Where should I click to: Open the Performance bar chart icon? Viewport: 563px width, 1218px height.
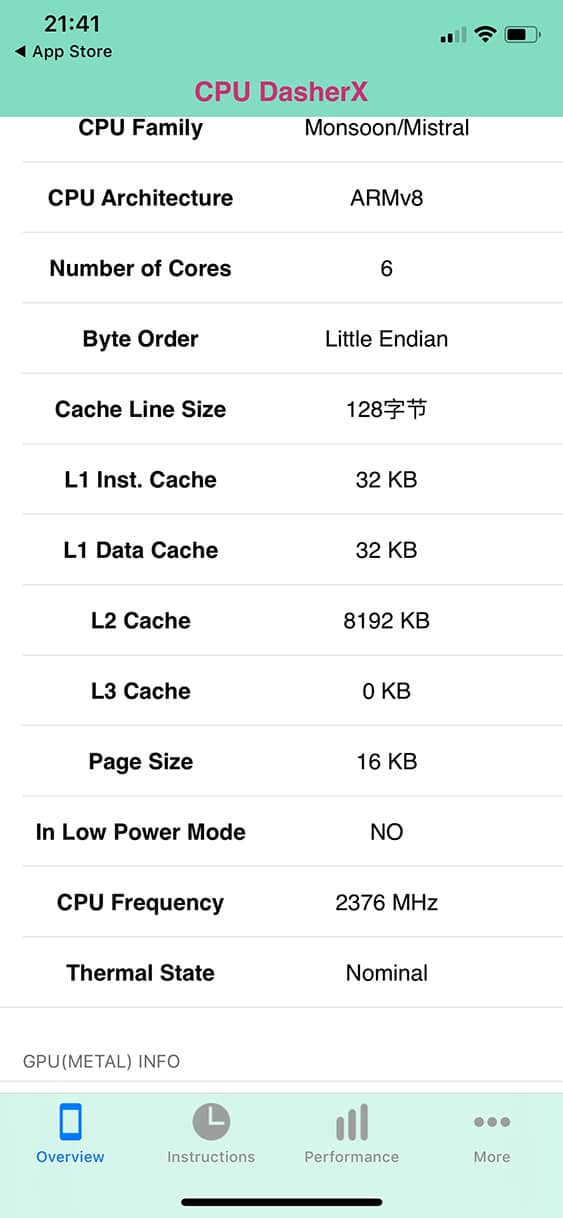click(352, 1122)
